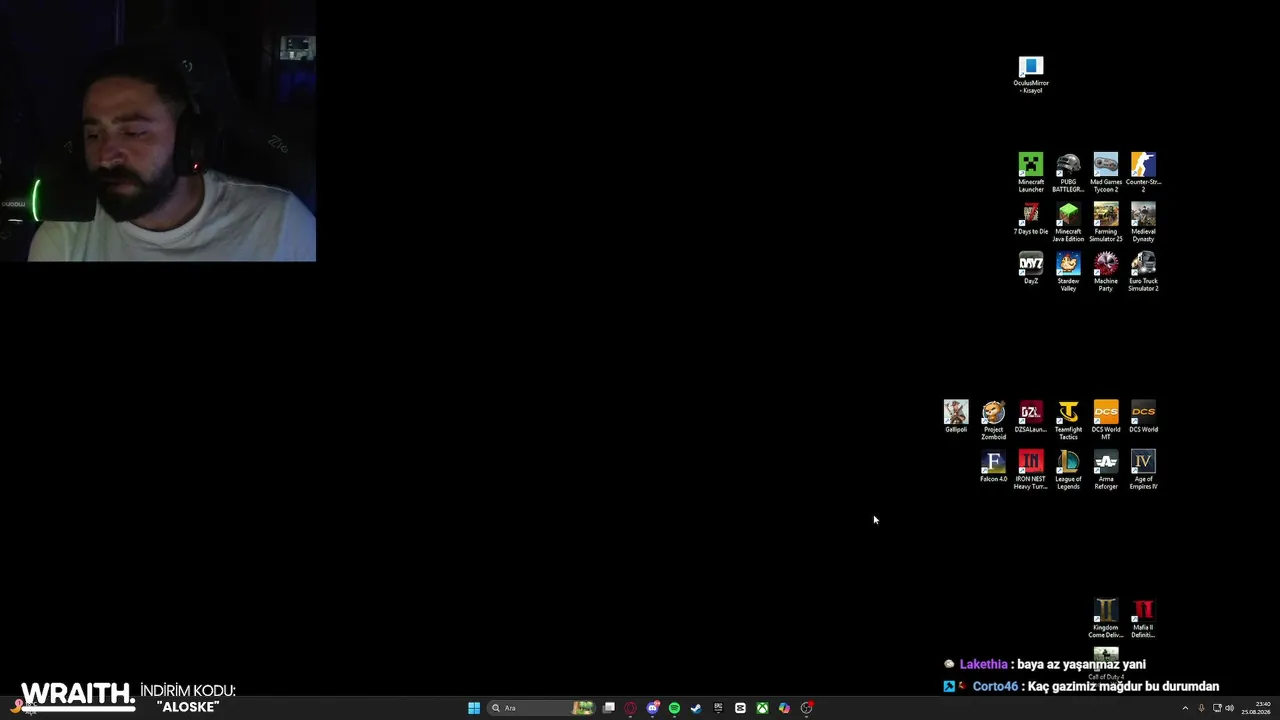Click the Minecraft Java Edition shortcut

[x=1068, y=222]
